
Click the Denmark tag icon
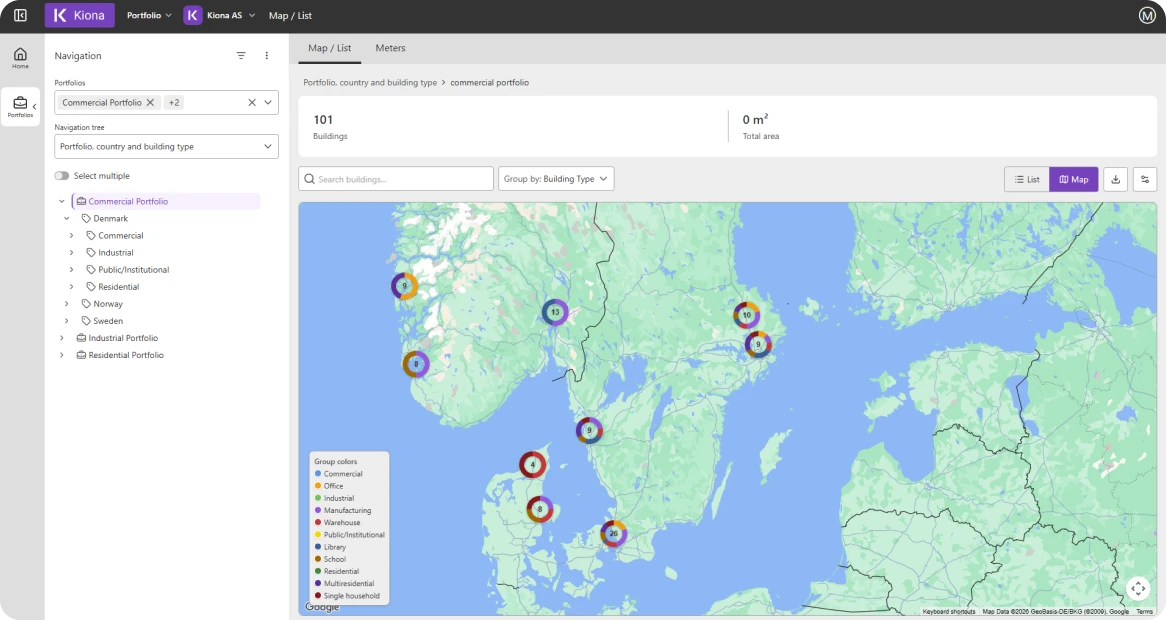coord(86,219)
